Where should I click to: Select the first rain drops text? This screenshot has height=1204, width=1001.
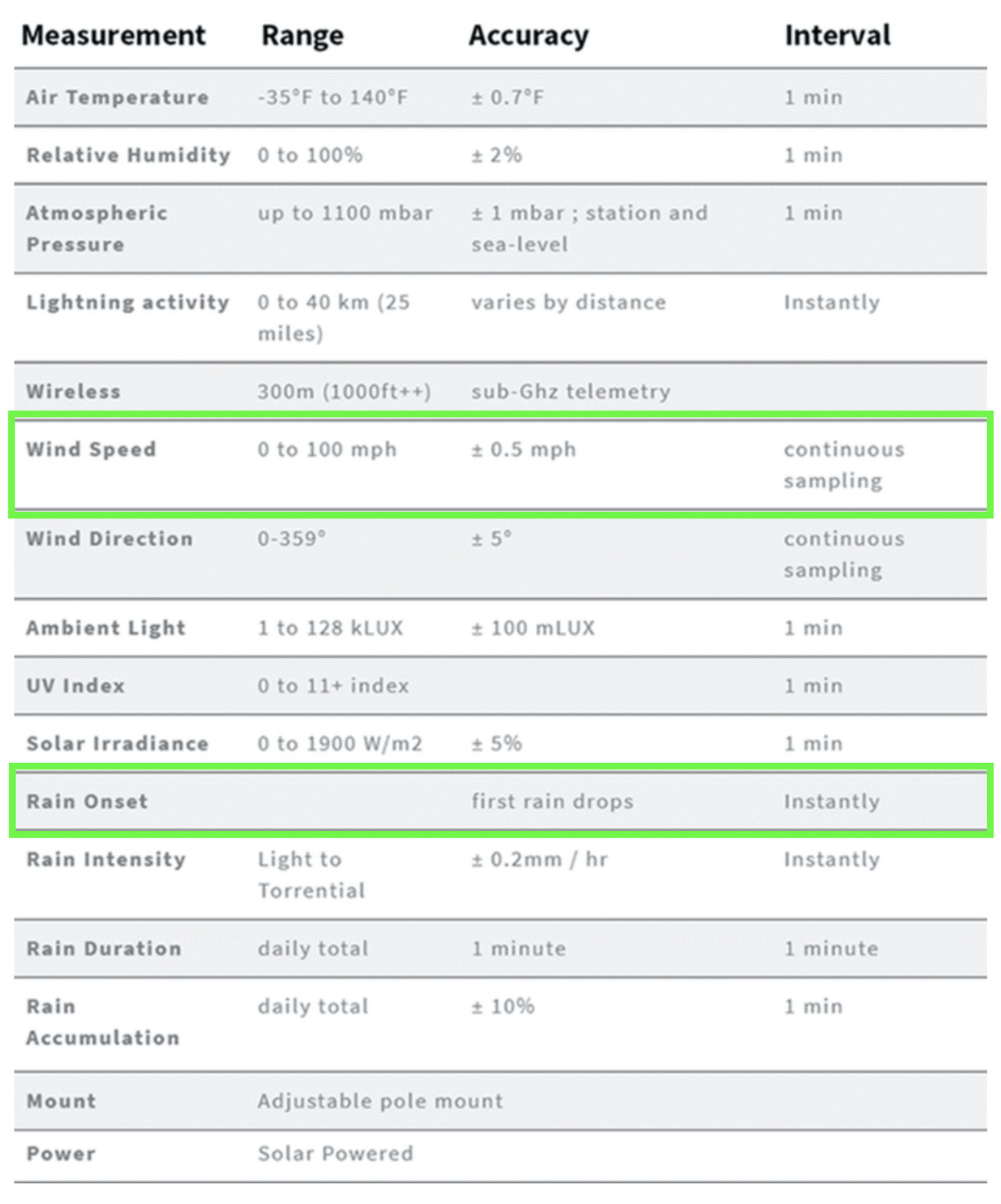click(552, 801)
